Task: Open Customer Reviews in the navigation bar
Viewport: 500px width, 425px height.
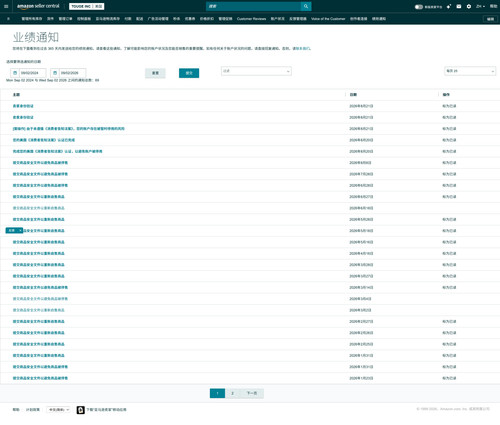Action: pos(251,19)
